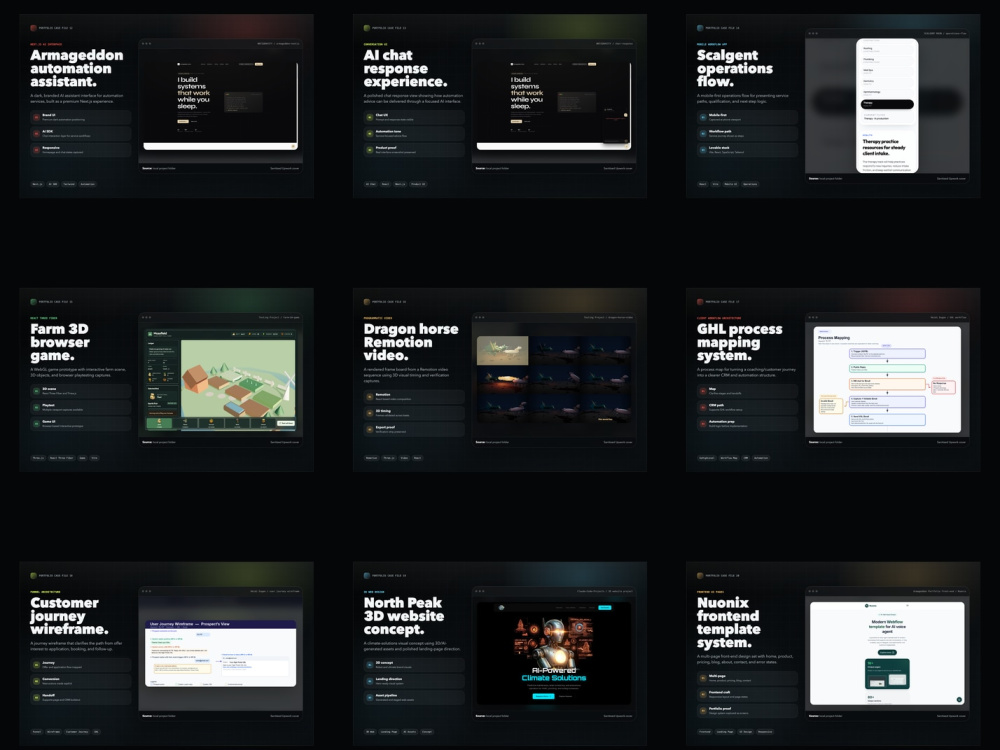Click the icon beside Chat UI feature
The width and height of the screenshot is (1000, 750).
click(370, 117)
